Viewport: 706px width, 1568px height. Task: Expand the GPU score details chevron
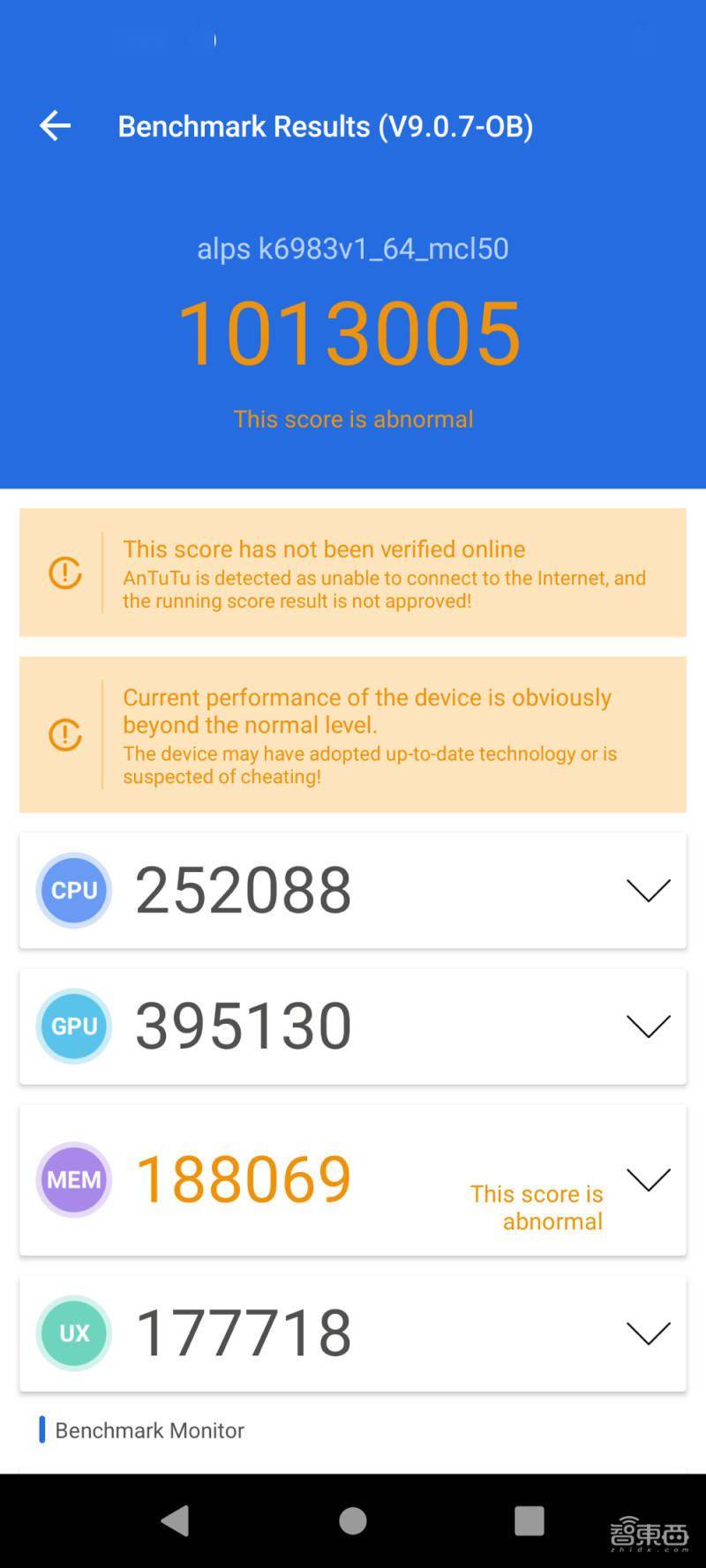(x=649, y=1026)
